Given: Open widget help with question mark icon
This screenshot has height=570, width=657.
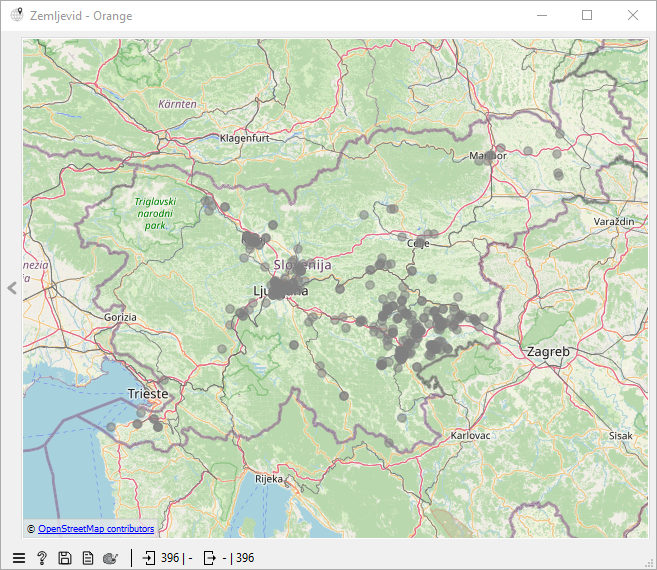Looking at the screenshot, I should (x=42, y=558).
